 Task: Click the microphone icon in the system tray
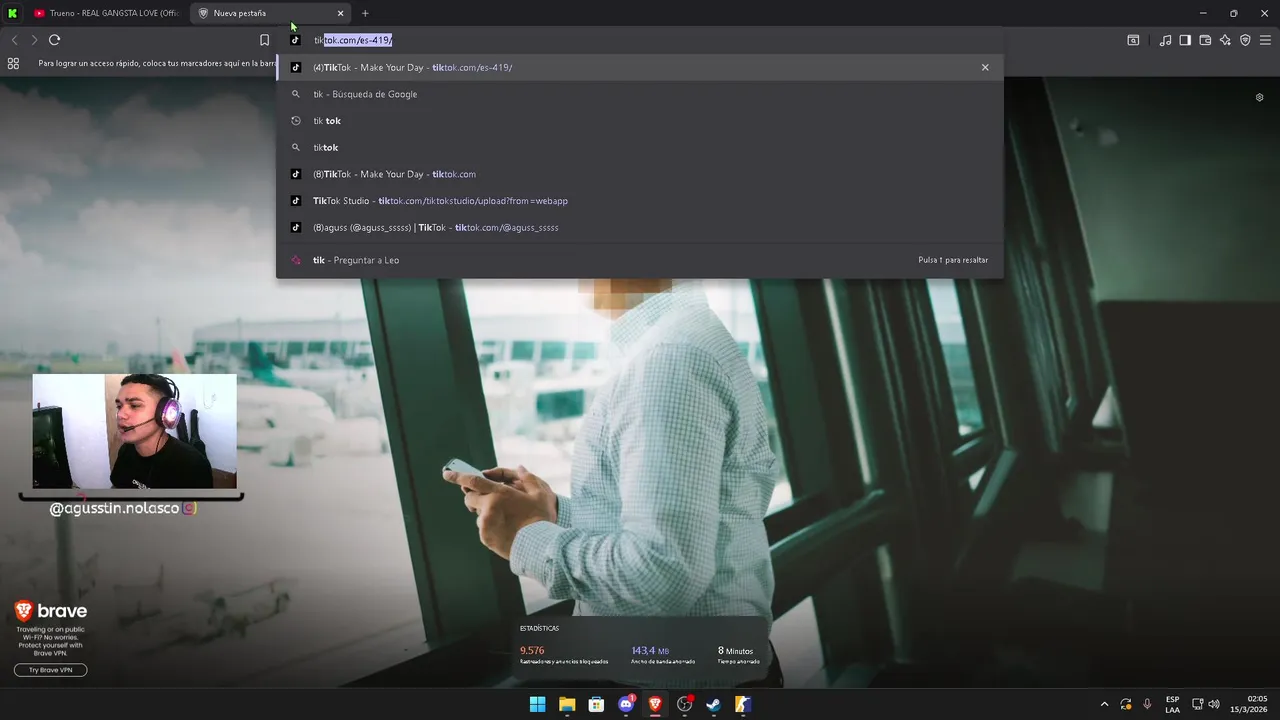pyautogui.click(x=1147, y=704)
